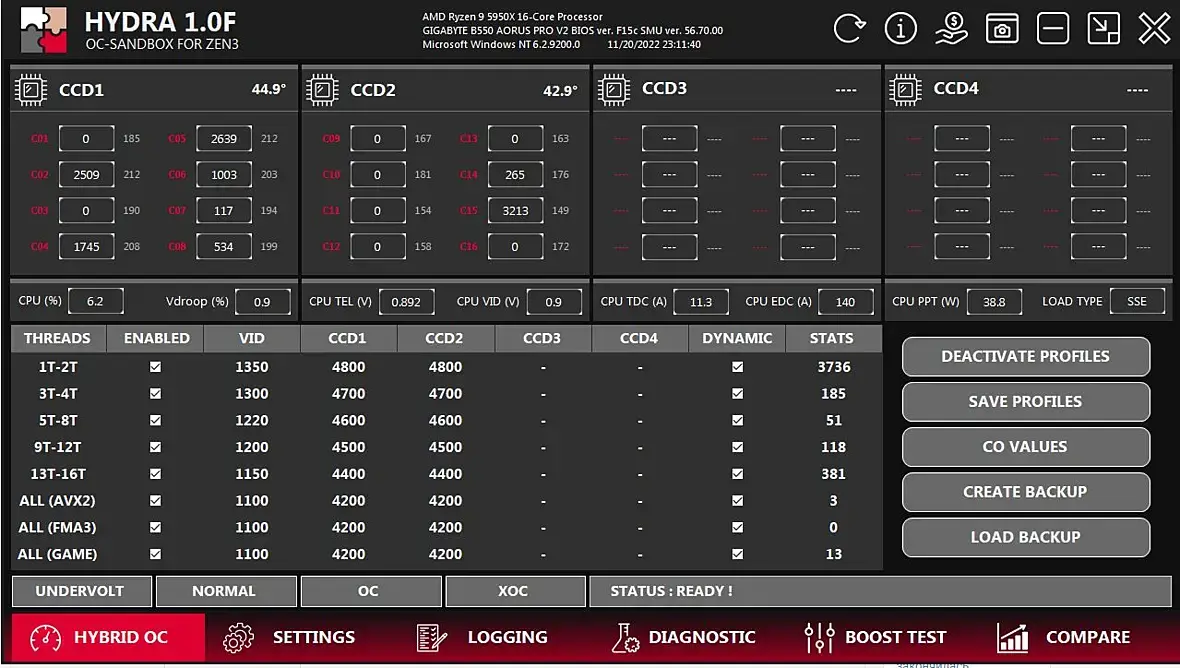Go to the DIAGNOSTIC tab
This screenshot has height=668, width=1180.
coord(683,637)
